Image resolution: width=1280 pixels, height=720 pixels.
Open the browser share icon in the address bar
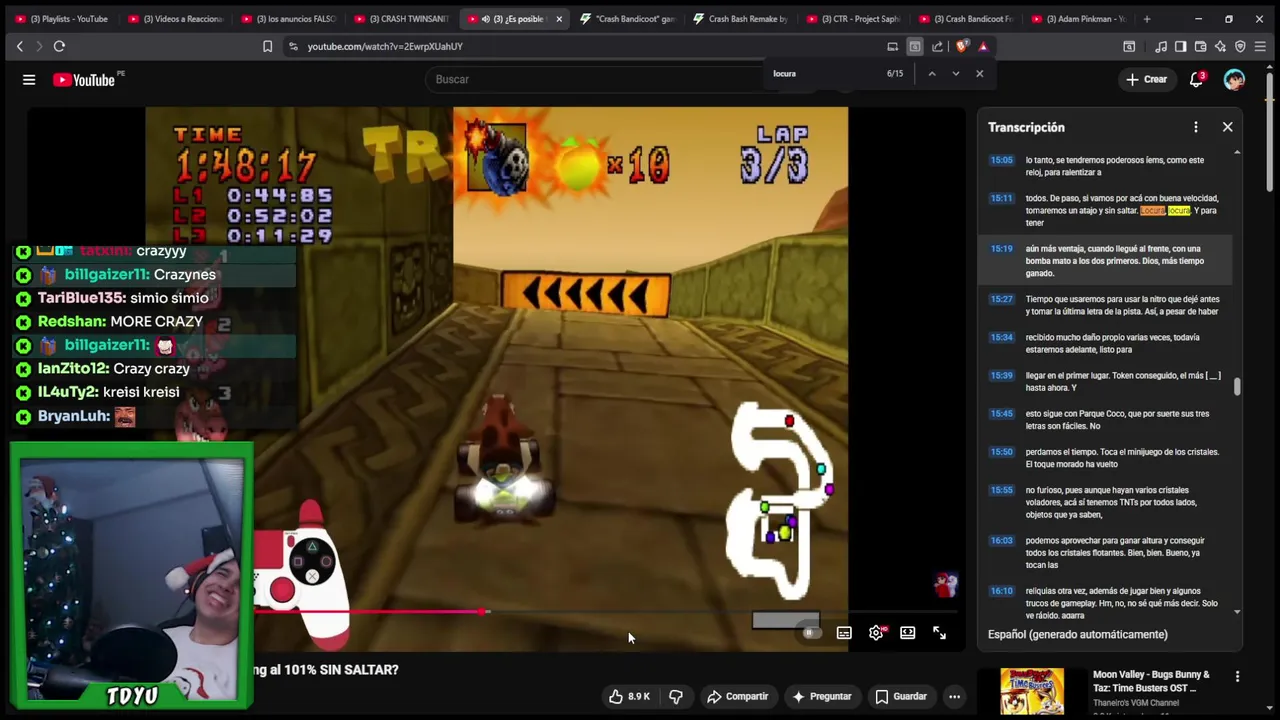pos(937,46)
